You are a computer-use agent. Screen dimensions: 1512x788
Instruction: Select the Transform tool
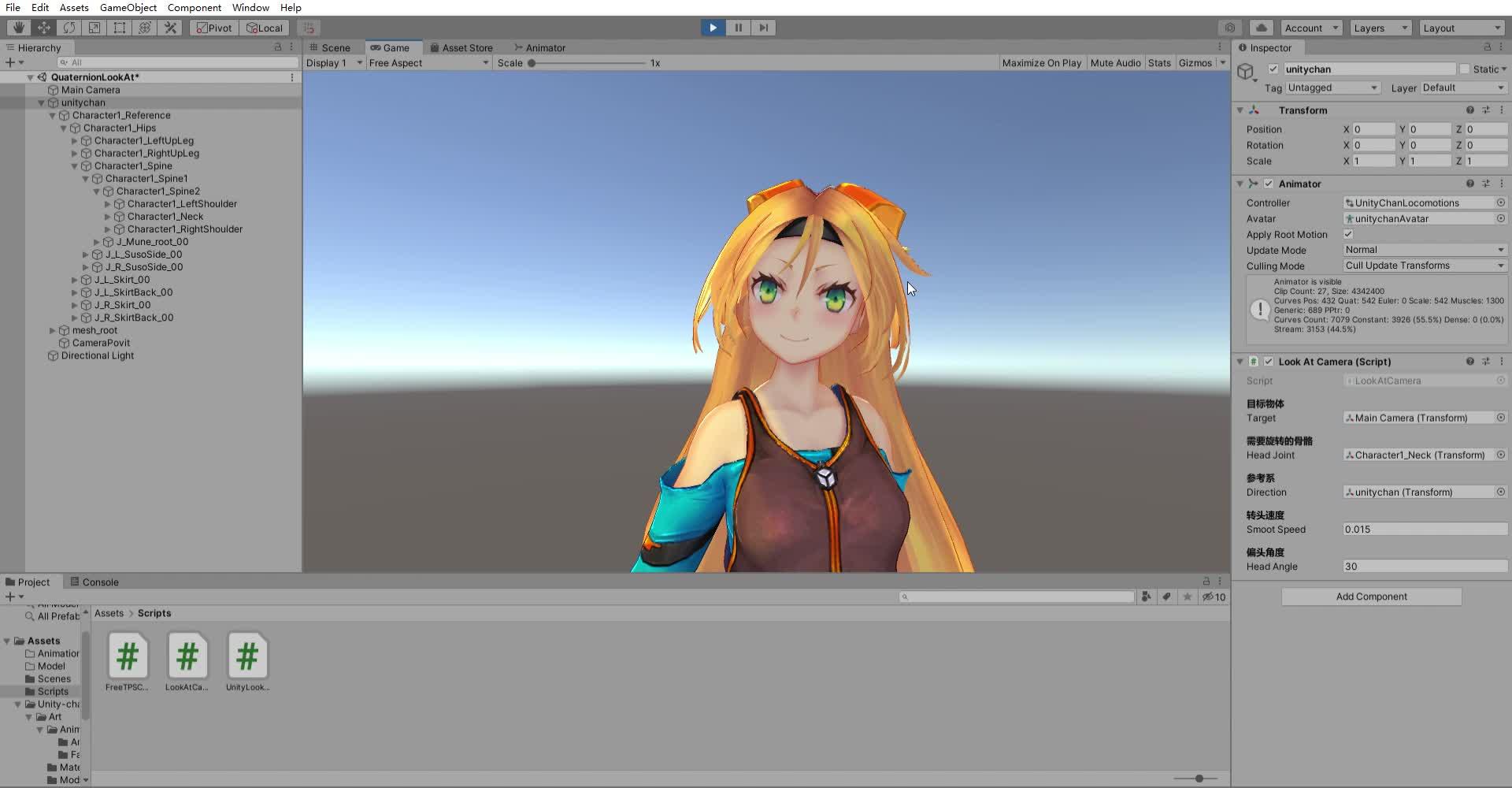coord(145,28)
